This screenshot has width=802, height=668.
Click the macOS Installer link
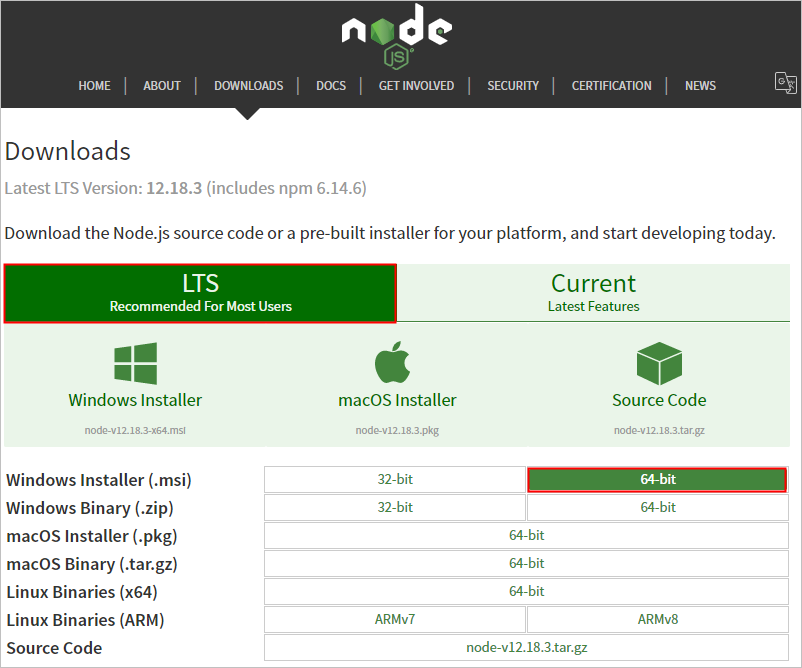(397, 400)
